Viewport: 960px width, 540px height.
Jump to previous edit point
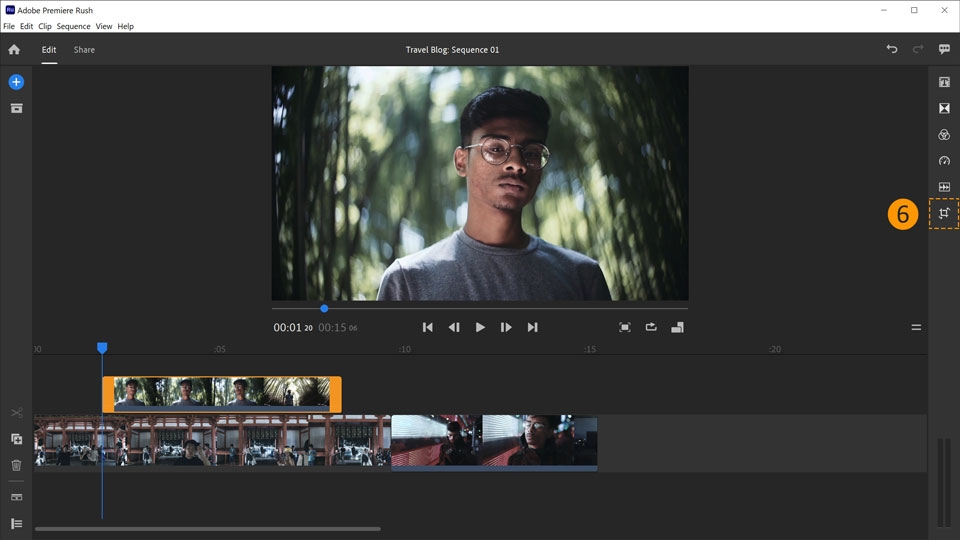tap(427, 328)
